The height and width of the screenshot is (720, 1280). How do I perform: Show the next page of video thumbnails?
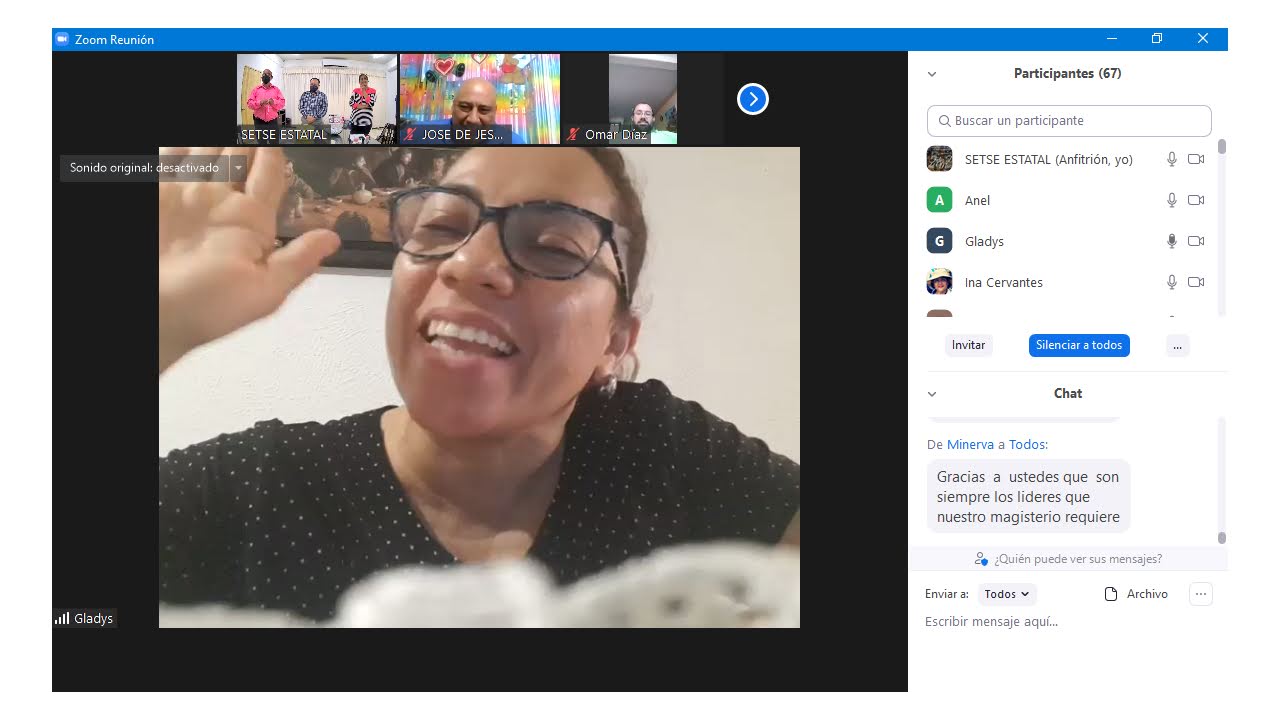(753, 99)
